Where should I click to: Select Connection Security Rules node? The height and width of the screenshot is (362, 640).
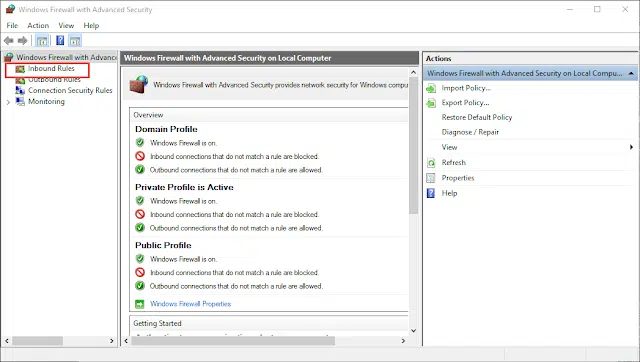[70, 90]
